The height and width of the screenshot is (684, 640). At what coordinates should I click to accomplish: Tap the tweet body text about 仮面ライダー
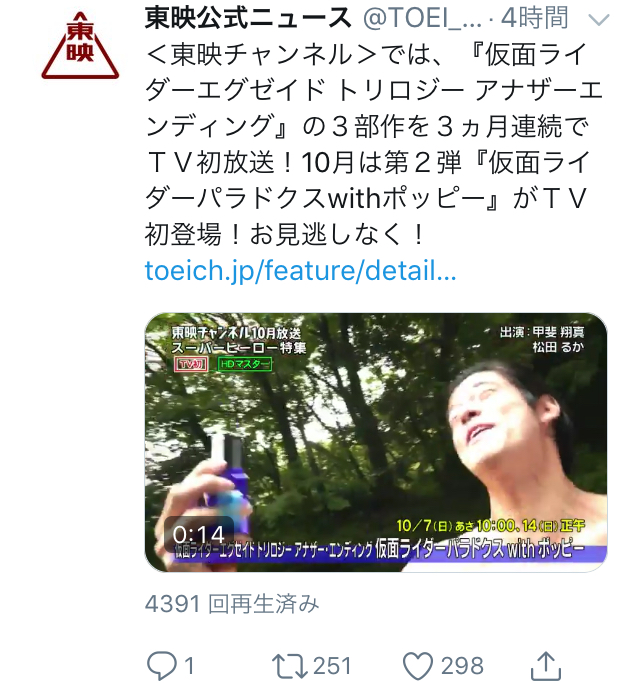pos(373,144)
